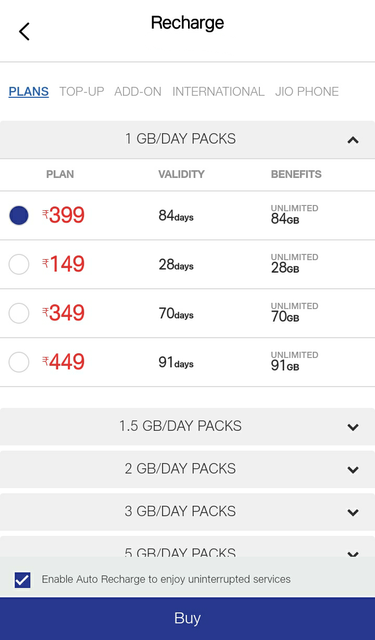Tap the Unlimited 28GB benefits entry
The height and width of the screenshot is (640, 375).
(x=295, y=264)
